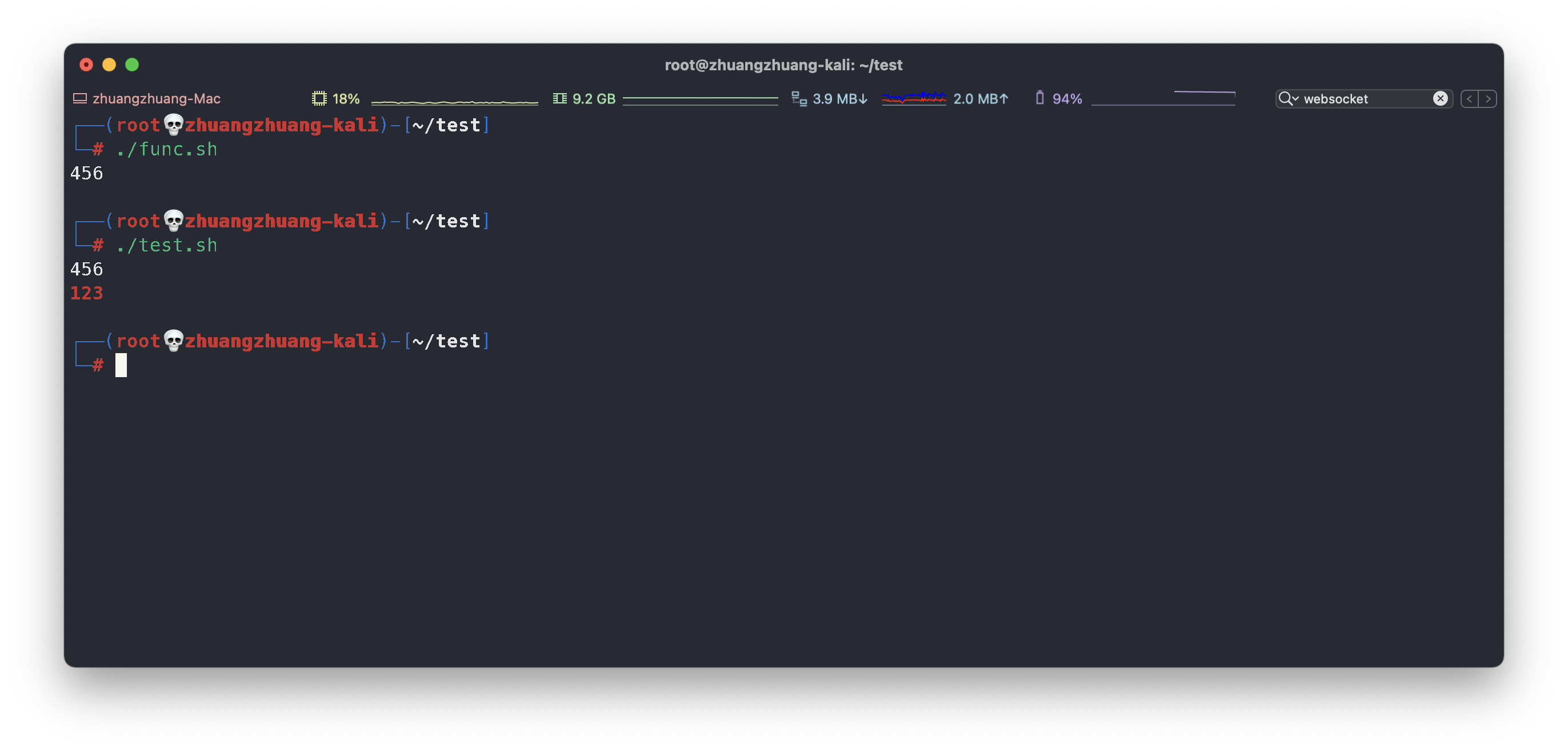Click the red close window button
The width and height of the screenshot is (1568, 752).
(x=86, y=65)
